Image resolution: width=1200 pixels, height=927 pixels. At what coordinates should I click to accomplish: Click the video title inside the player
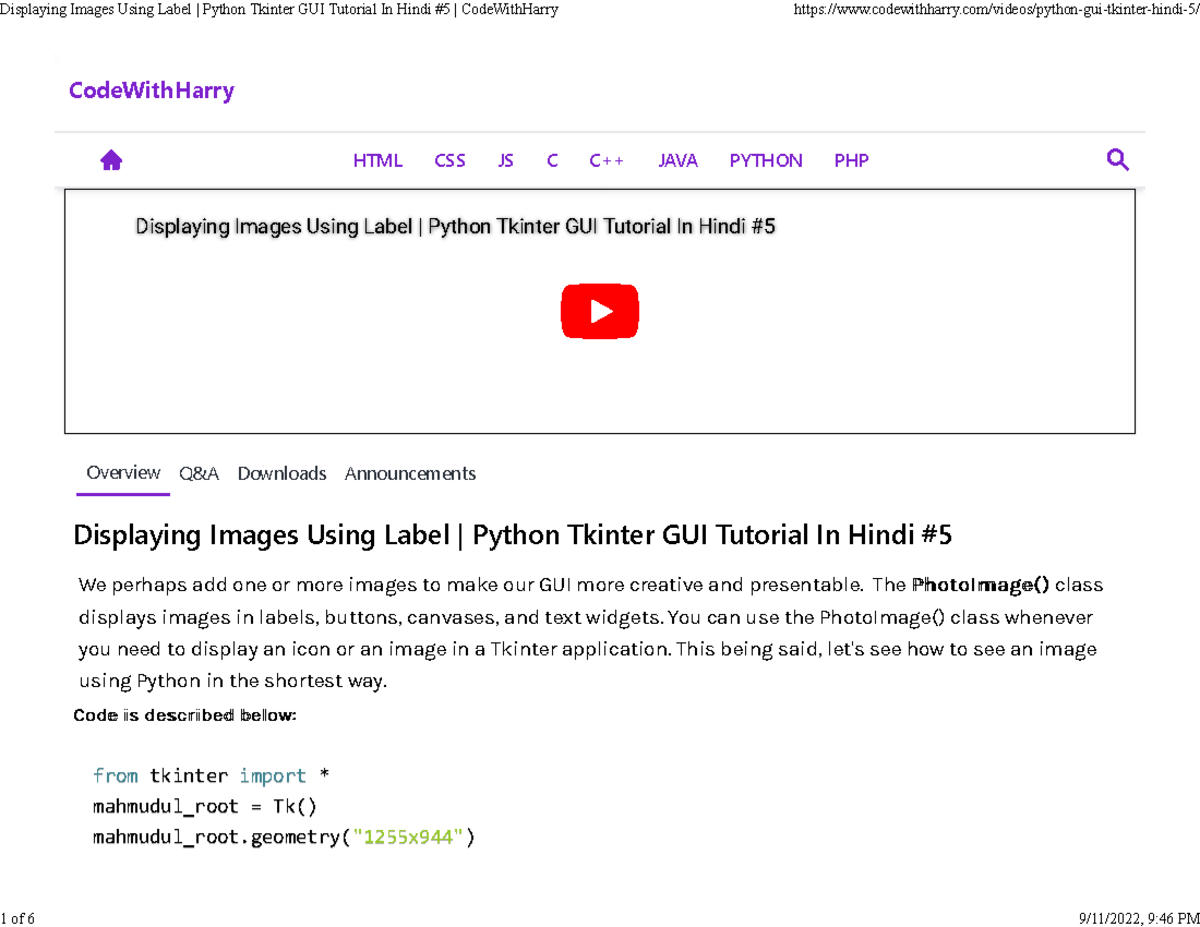pyautogui.click(x=455, y=227)
